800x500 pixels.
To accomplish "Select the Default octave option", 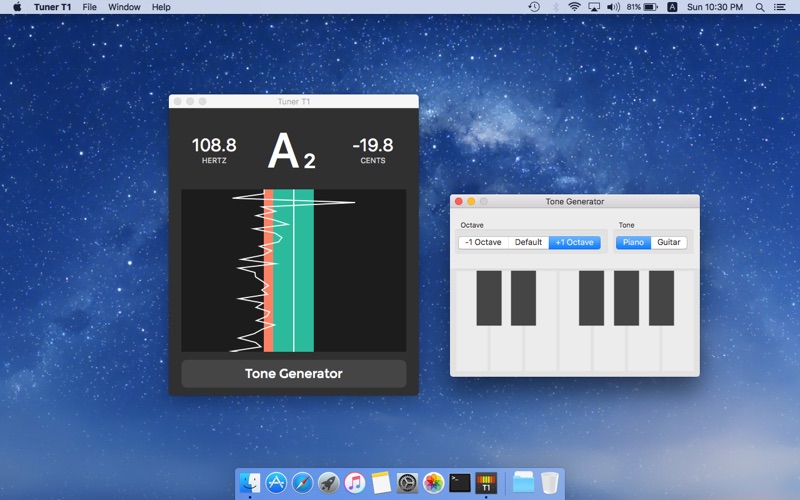I will pyautogui.click(x=528, y=242).
